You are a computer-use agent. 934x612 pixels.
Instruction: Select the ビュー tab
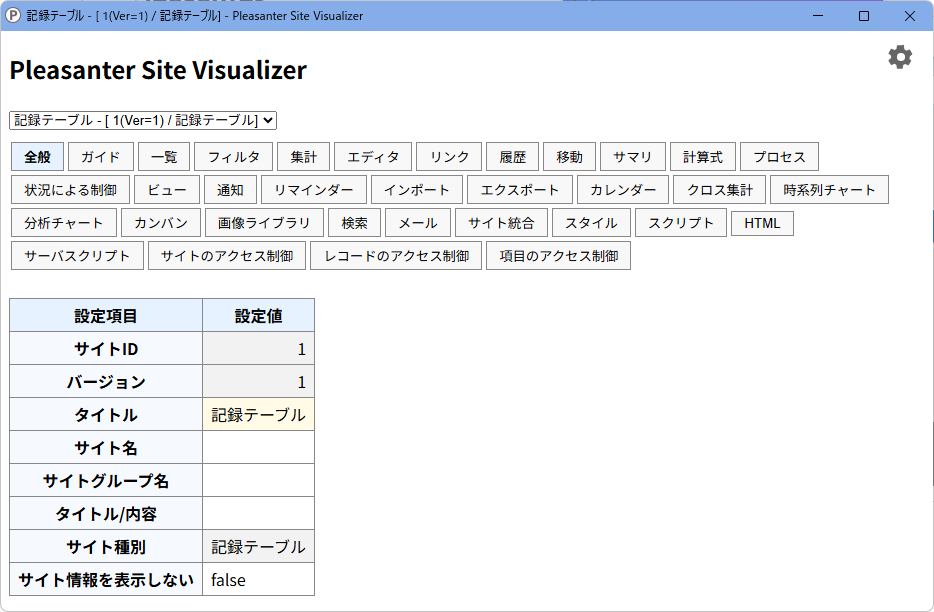coord(167,189)
